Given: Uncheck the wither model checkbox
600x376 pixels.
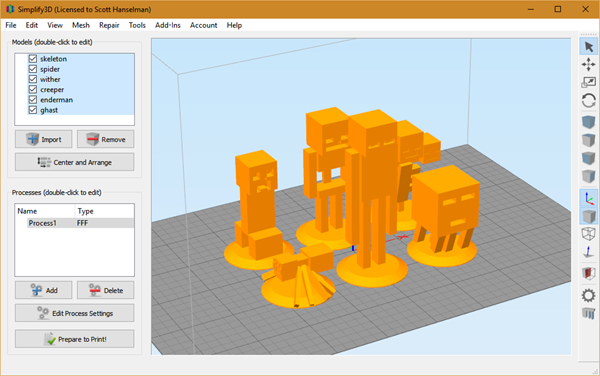Looking at the screenshot, I should [x=33, y=79].
